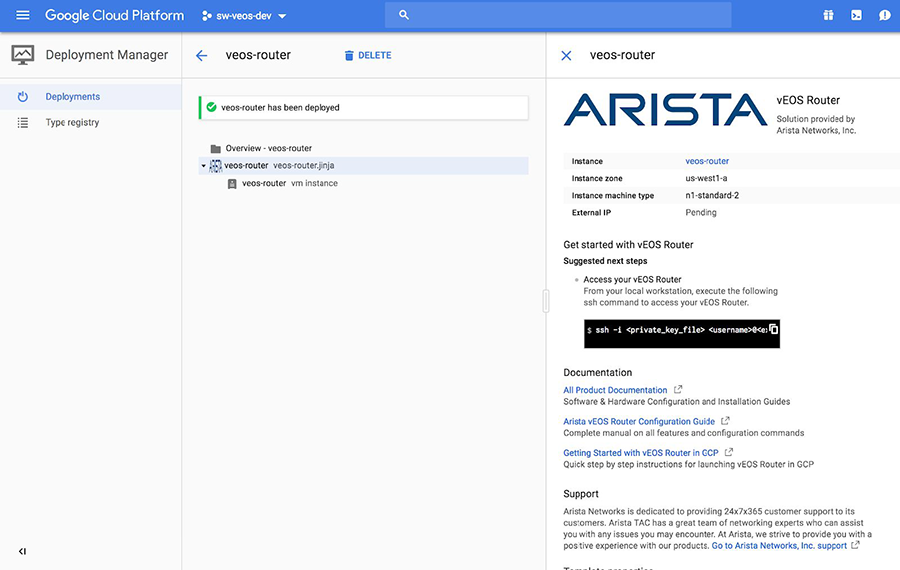Open Getting Started with vEOS Router in GCP

coord(641,453)
